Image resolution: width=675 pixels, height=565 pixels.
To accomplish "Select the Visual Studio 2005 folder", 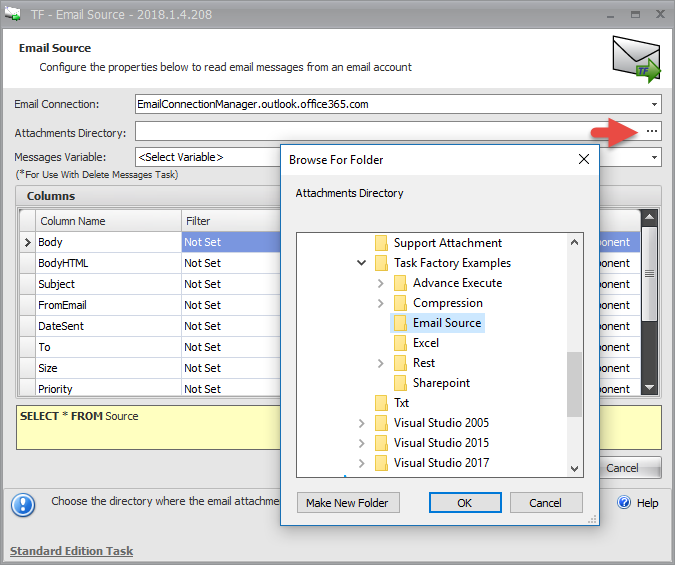I will tap(441, 423).
